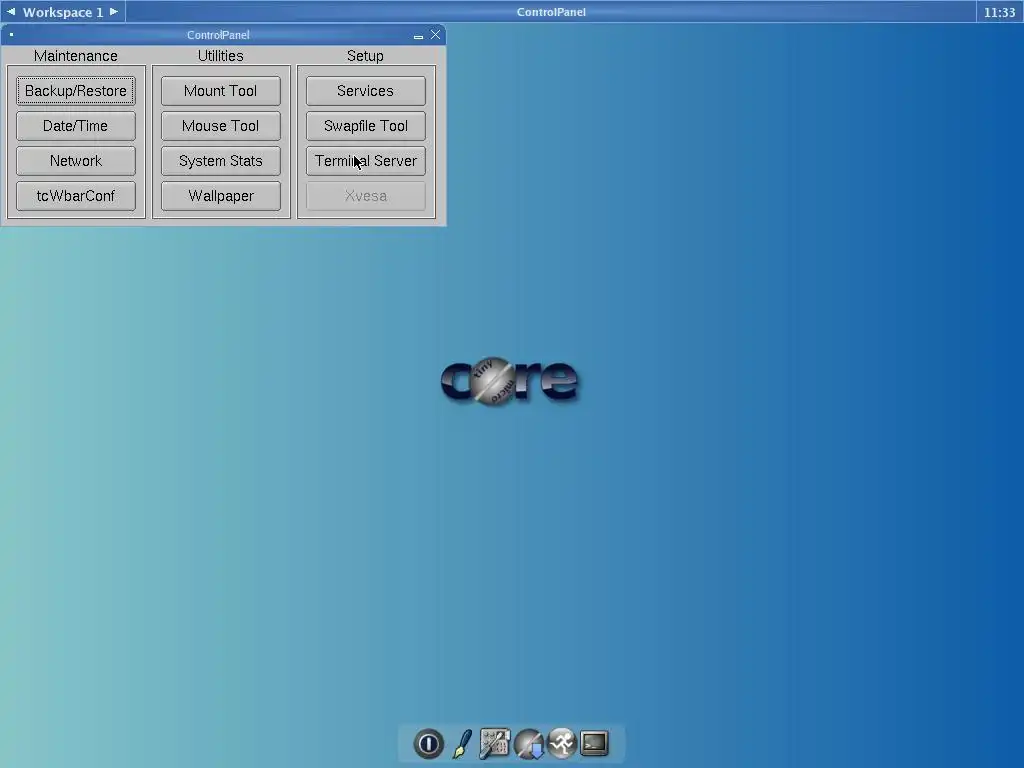The width and height of the screenshot is (1024, 768).
Task: Click the Run Program running-man icon
Action: (562, 743)
